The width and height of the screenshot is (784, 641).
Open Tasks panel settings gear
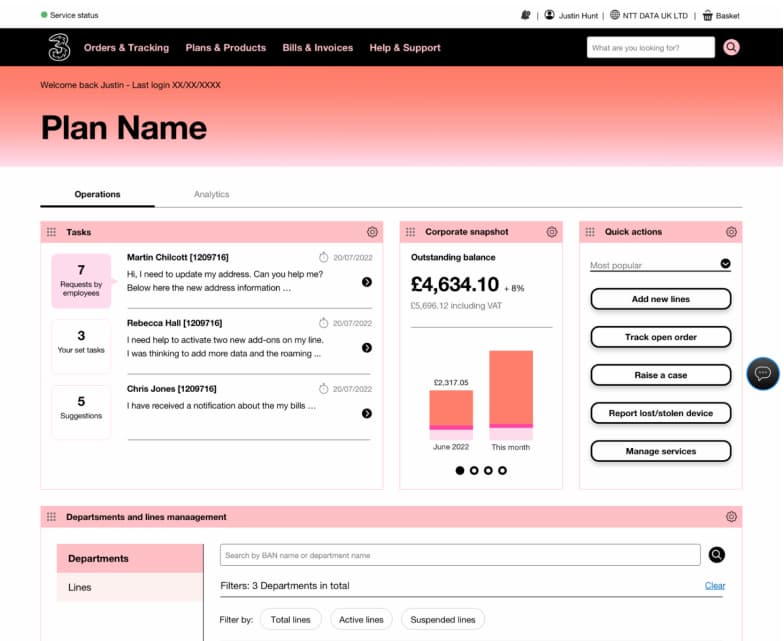tap(372, 232)
